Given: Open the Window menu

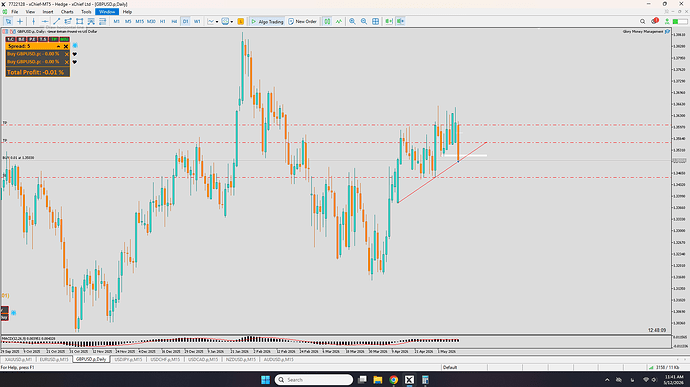Looking at the screenshot, I should click(x=107, y=12).
